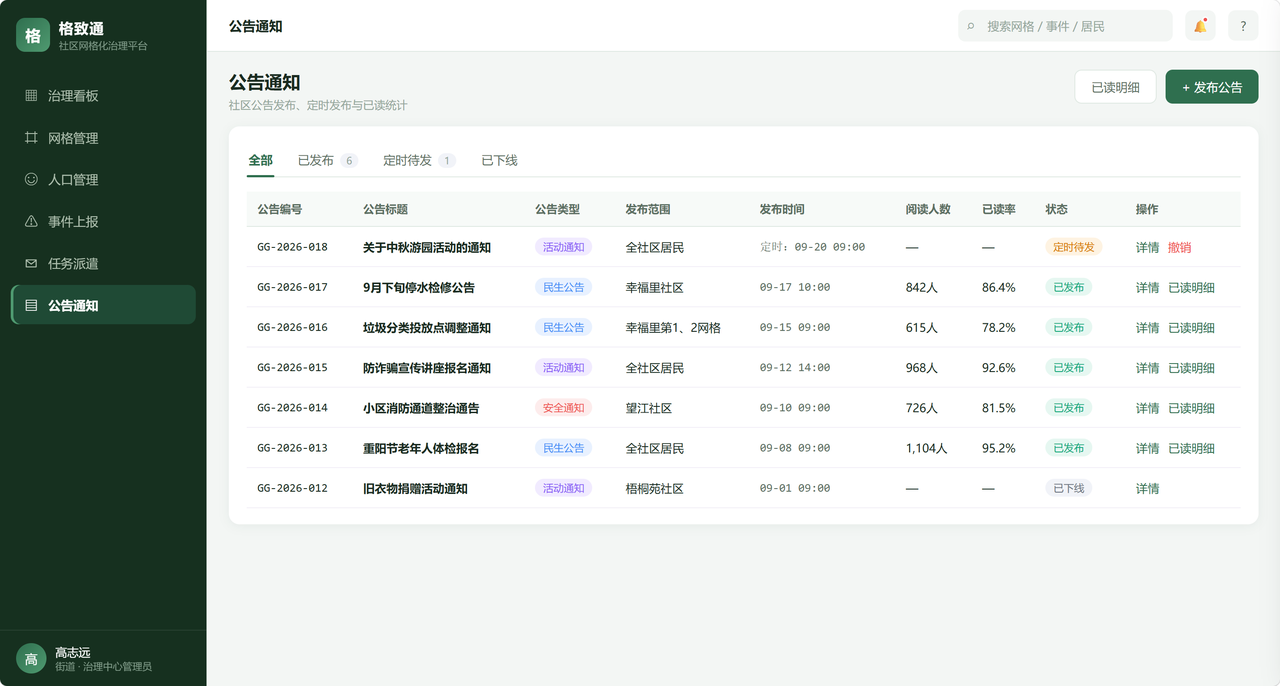
Task: Go to 人口管理 section
Action: (103, 180)
